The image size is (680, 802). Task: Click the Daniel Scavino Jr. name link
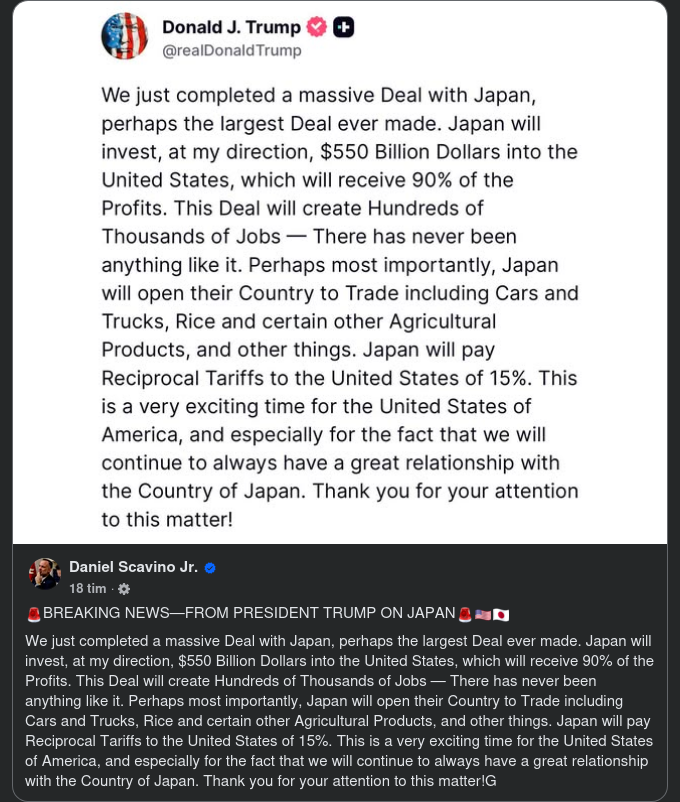(134, 566)
